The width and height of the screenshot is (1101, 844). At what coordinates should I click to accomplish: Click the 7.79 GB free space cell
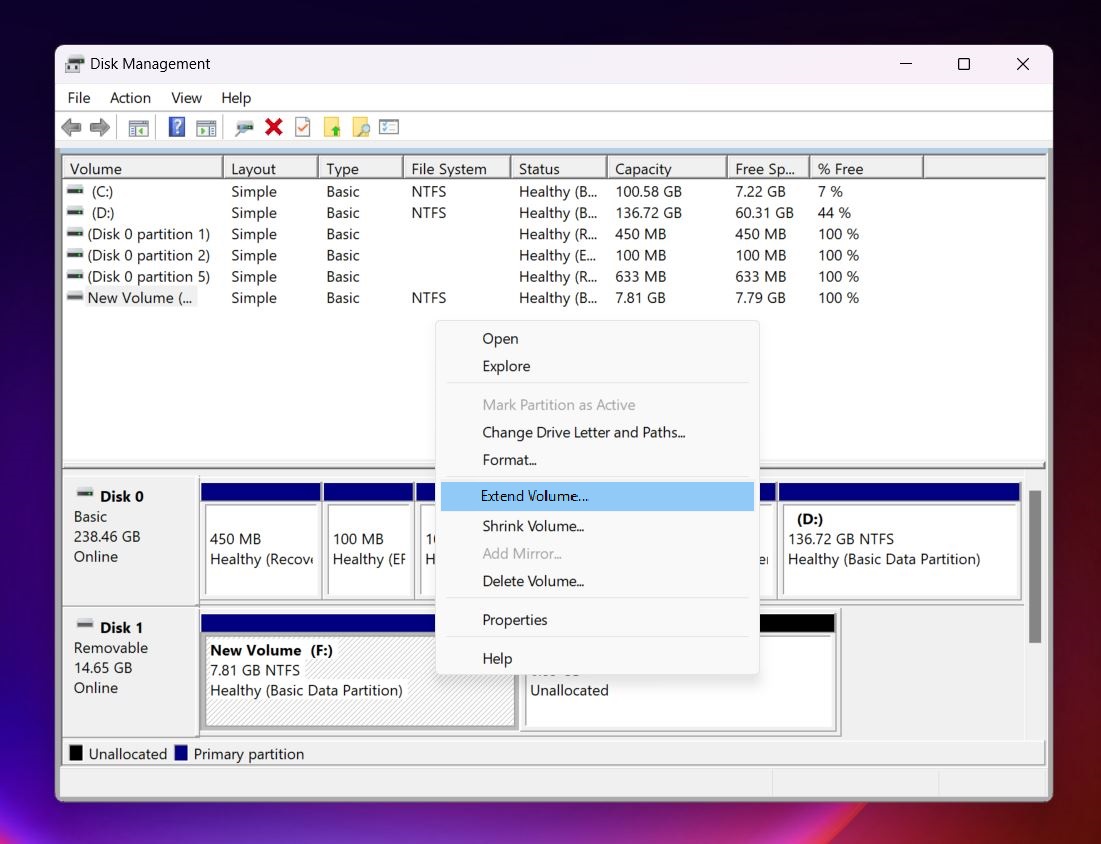[760, 298]
